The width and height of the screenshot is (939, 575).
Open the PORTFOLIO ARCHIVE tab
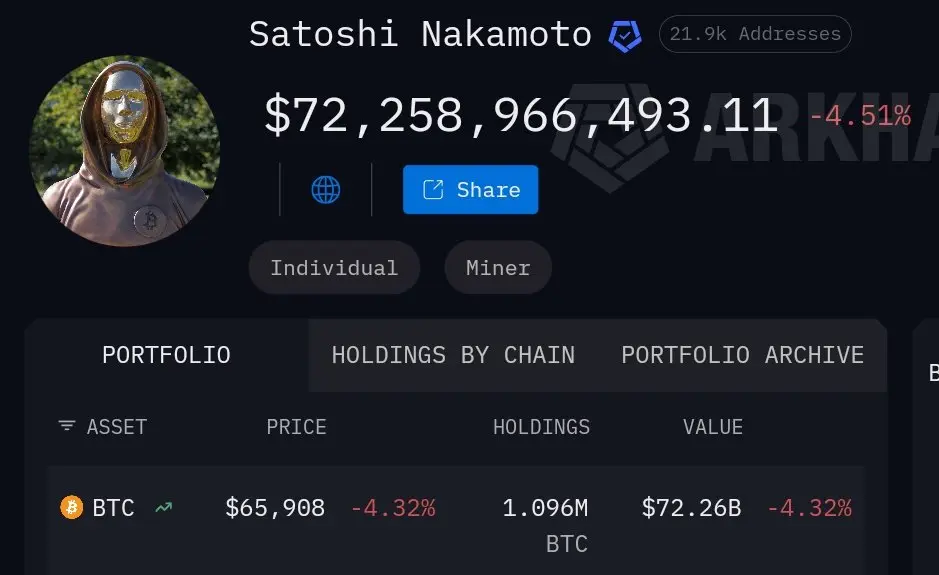coord(742,355)
